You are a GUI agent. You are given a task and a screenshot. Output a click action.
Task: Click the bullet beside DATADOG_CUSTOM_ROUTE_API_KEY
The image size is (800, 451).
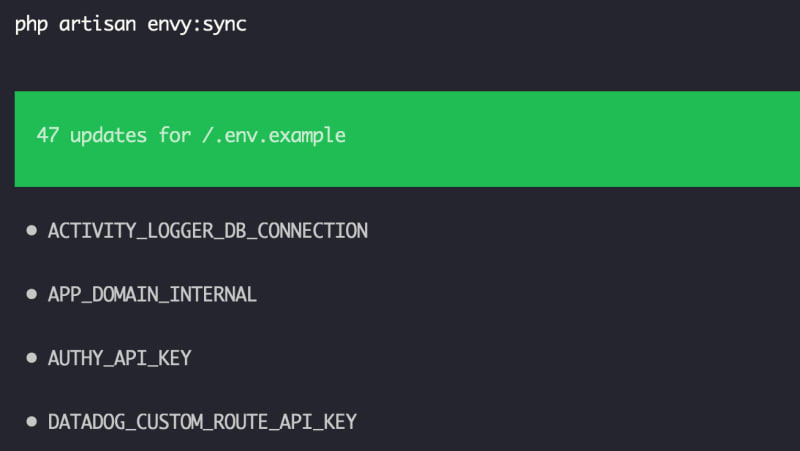[32, 422]
